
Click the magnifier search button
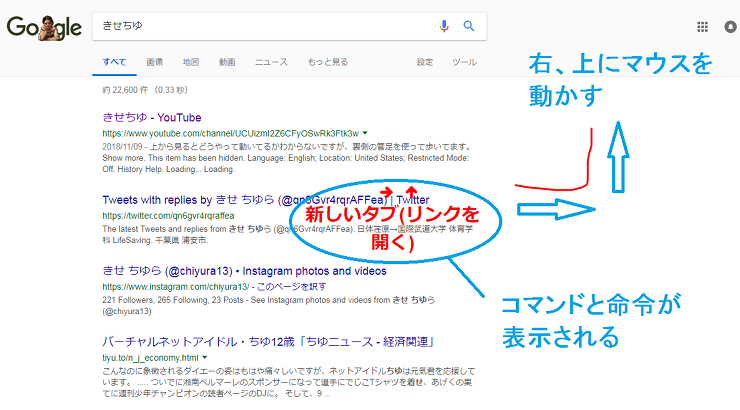(469, 26)
